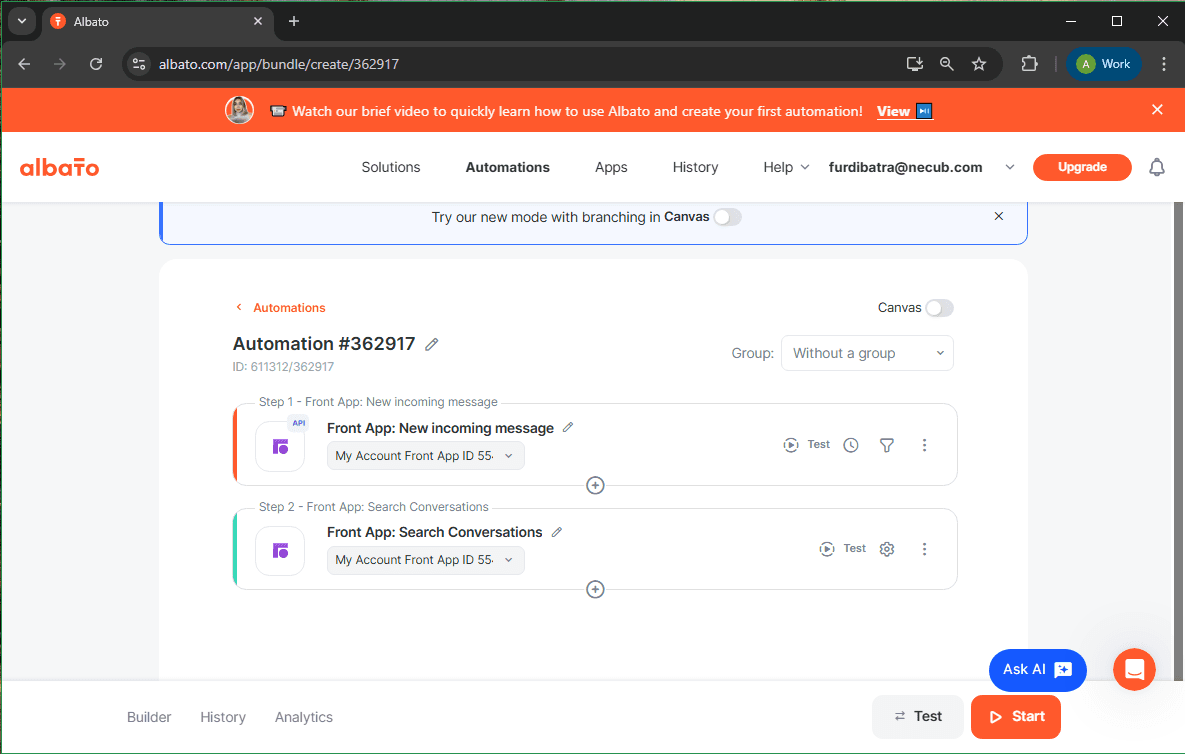Viewport: 1185px width, 754px height.
Task: Open Step 2 settings via the gear icon
Action: tap(887, 548)
